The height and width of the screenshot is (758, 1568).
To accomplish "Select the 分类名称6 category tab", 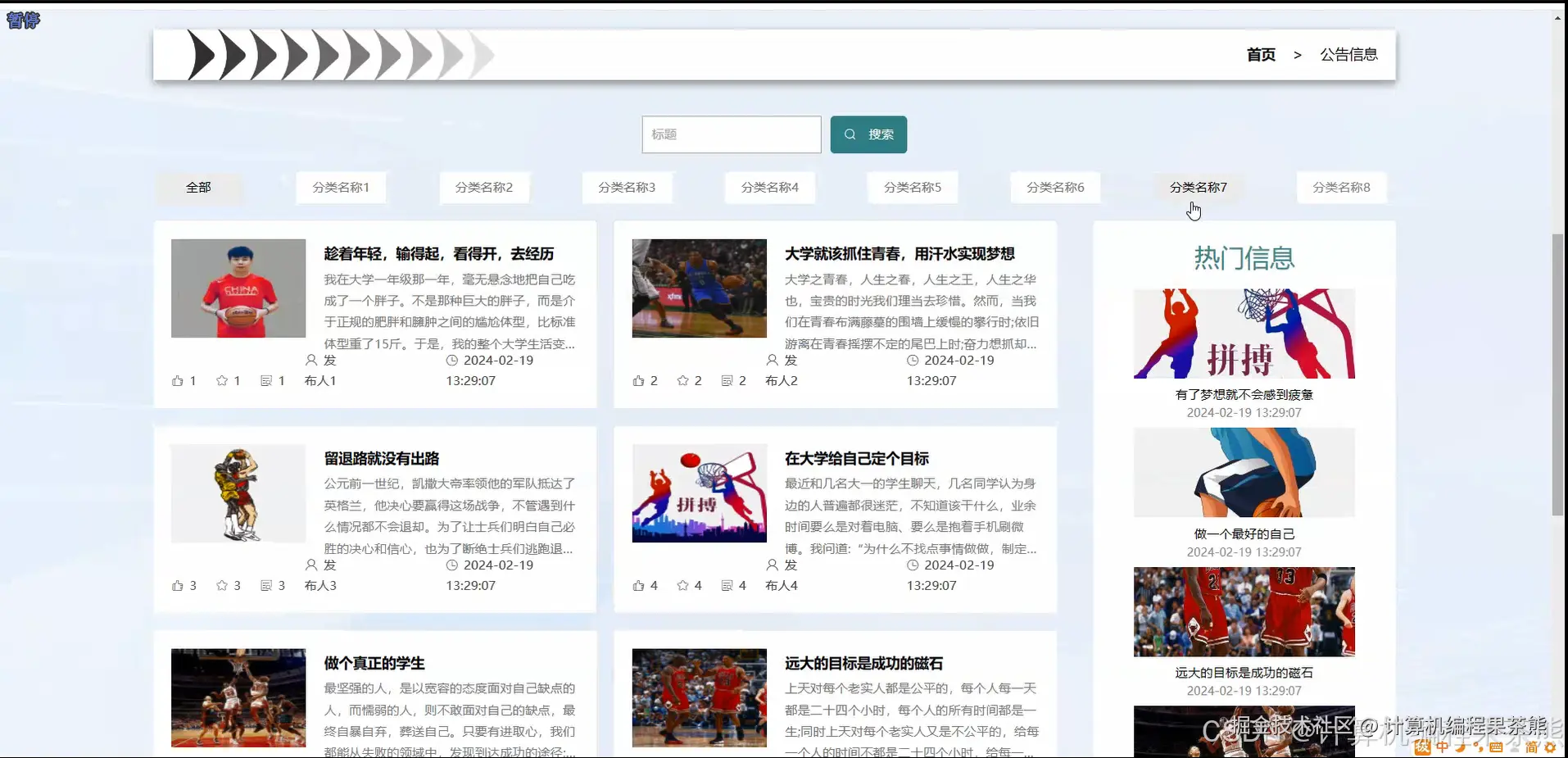I will click(1055, 188).
